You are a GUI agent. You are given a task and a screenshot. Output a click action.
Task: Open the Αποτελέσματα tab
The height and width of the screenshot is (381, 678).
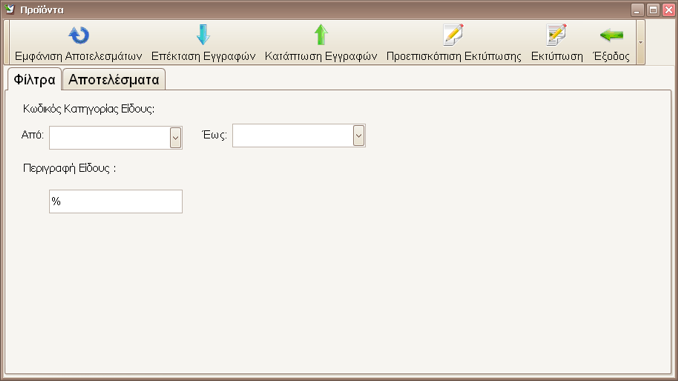(114, 80)
